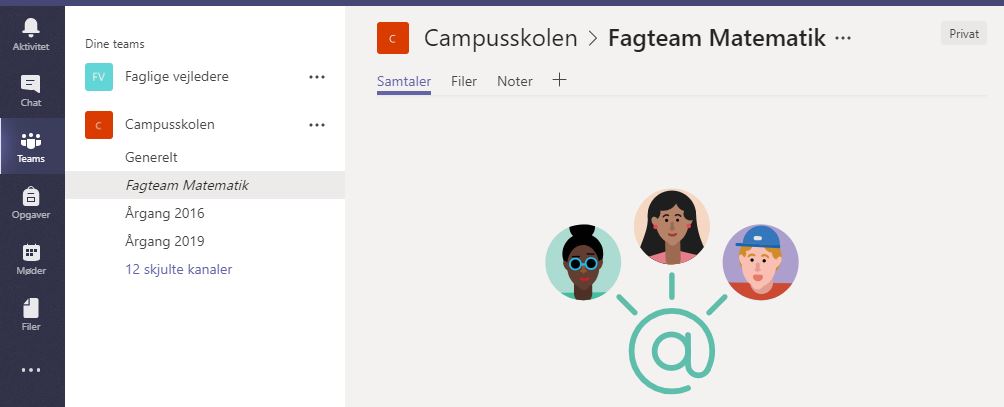Open more options for Faglige vejledere

(317, 76)
